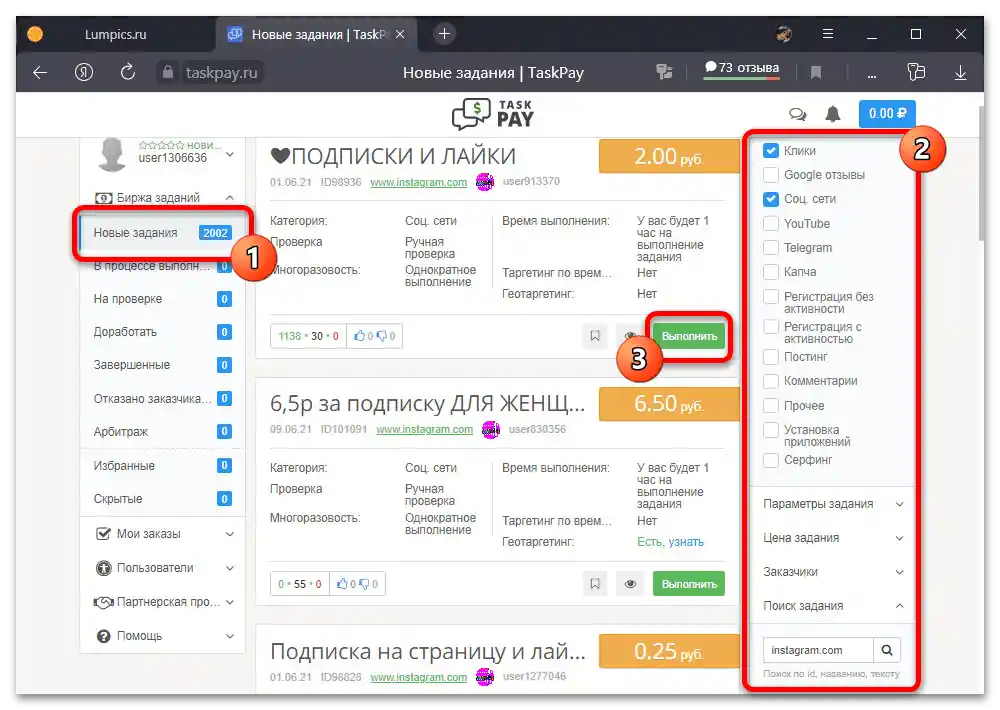Screen dimensions: 1000x710
Task: Click Выполнить on the 6.50 руб task
Action: pos(689,584)
